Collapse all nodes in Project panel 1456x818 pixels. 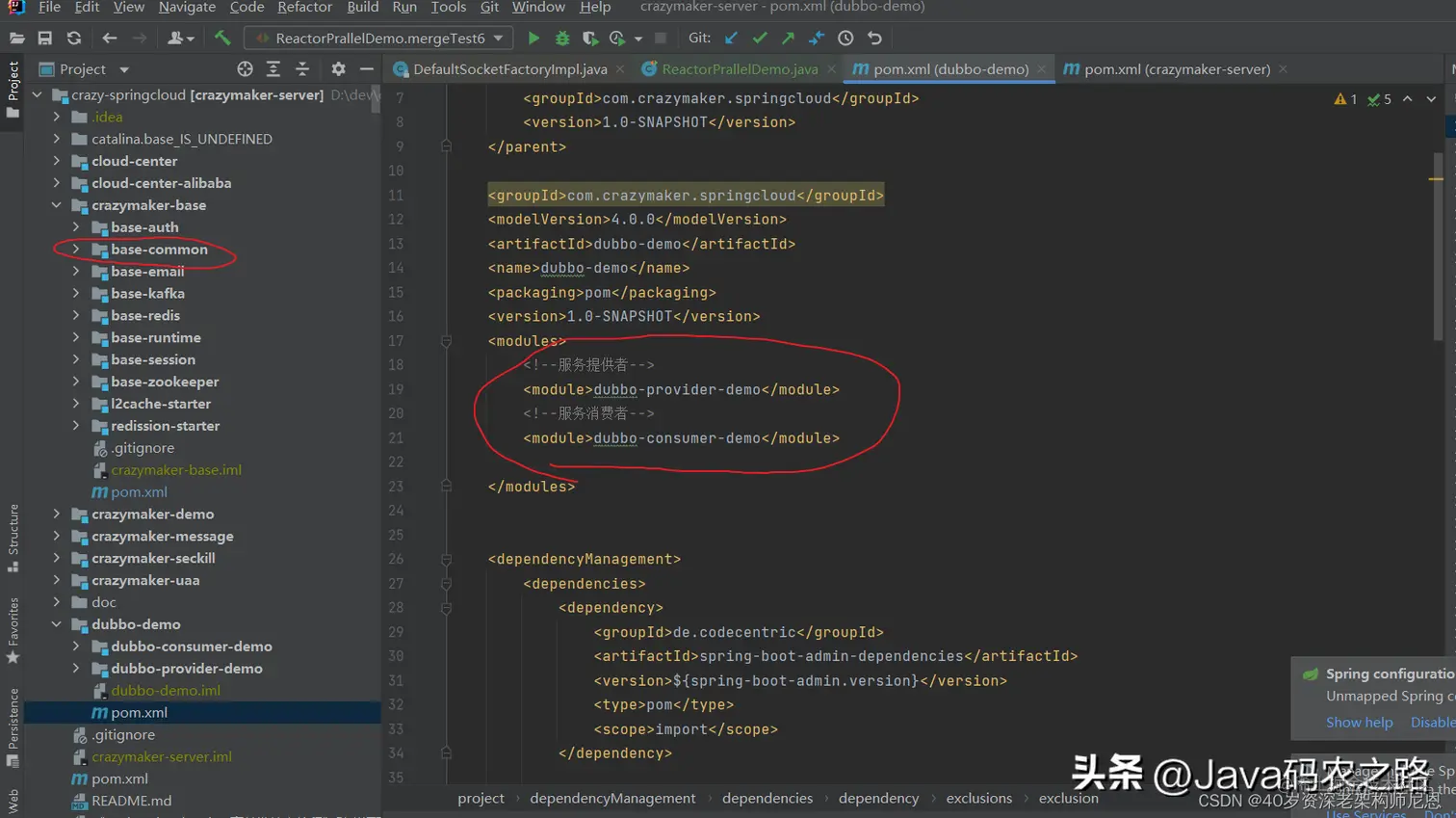point(302,69)
